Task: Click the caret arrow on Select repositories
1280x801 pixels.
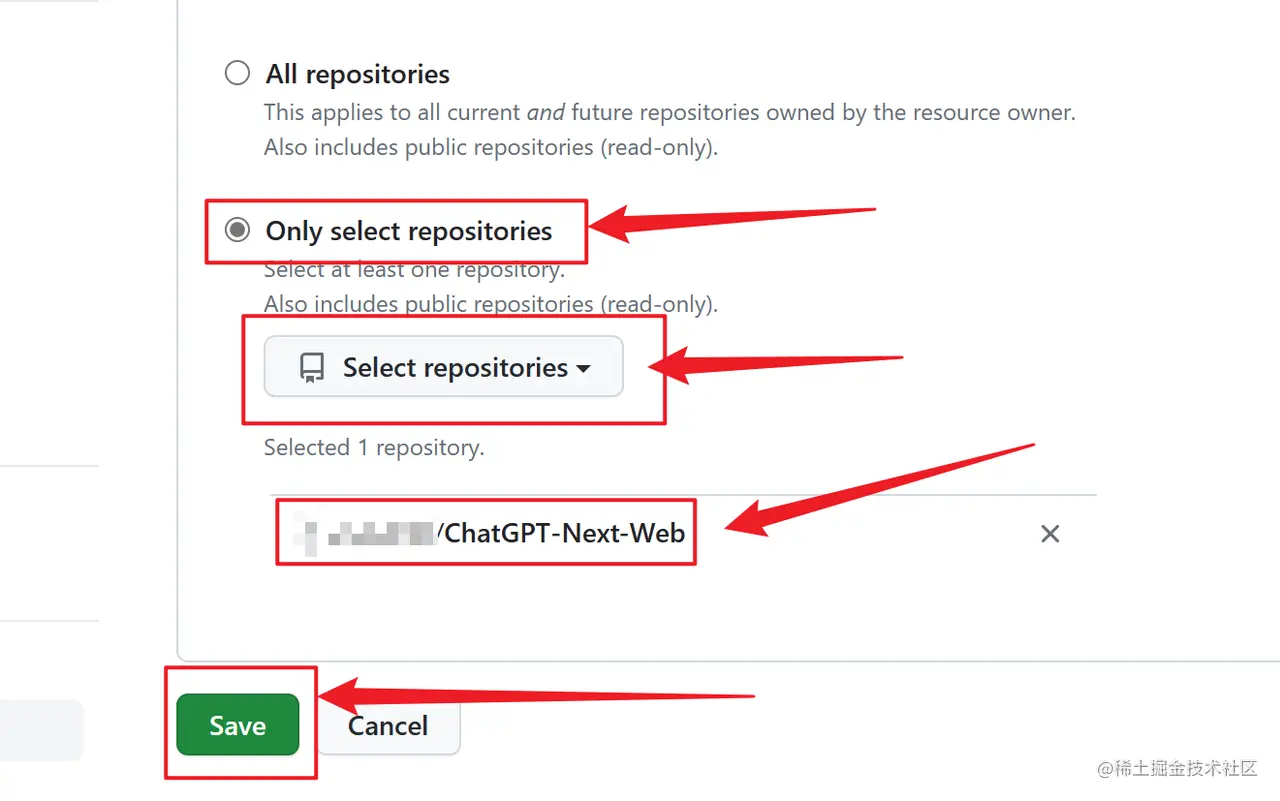Action: (584, 368)
